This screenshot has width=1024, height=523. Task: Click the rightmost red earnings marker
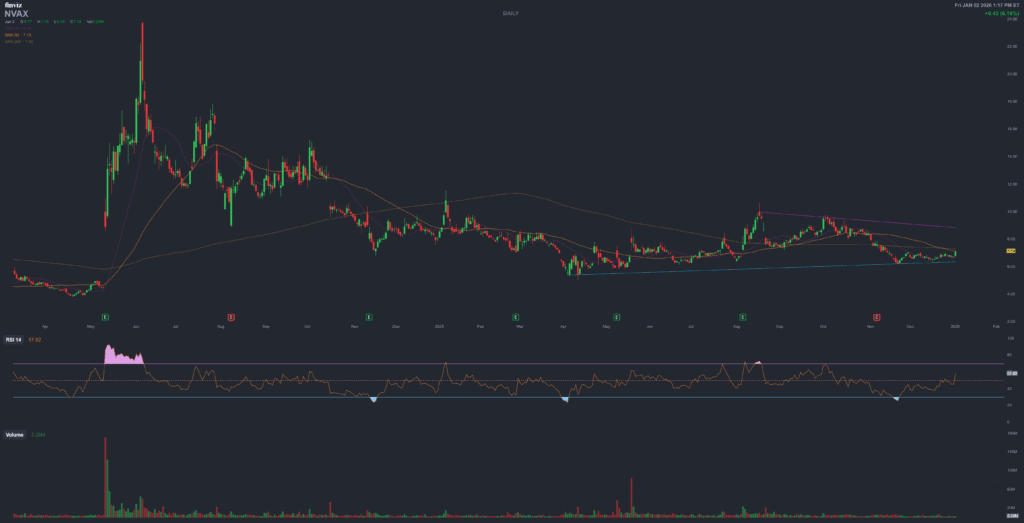tap(877, 316)
